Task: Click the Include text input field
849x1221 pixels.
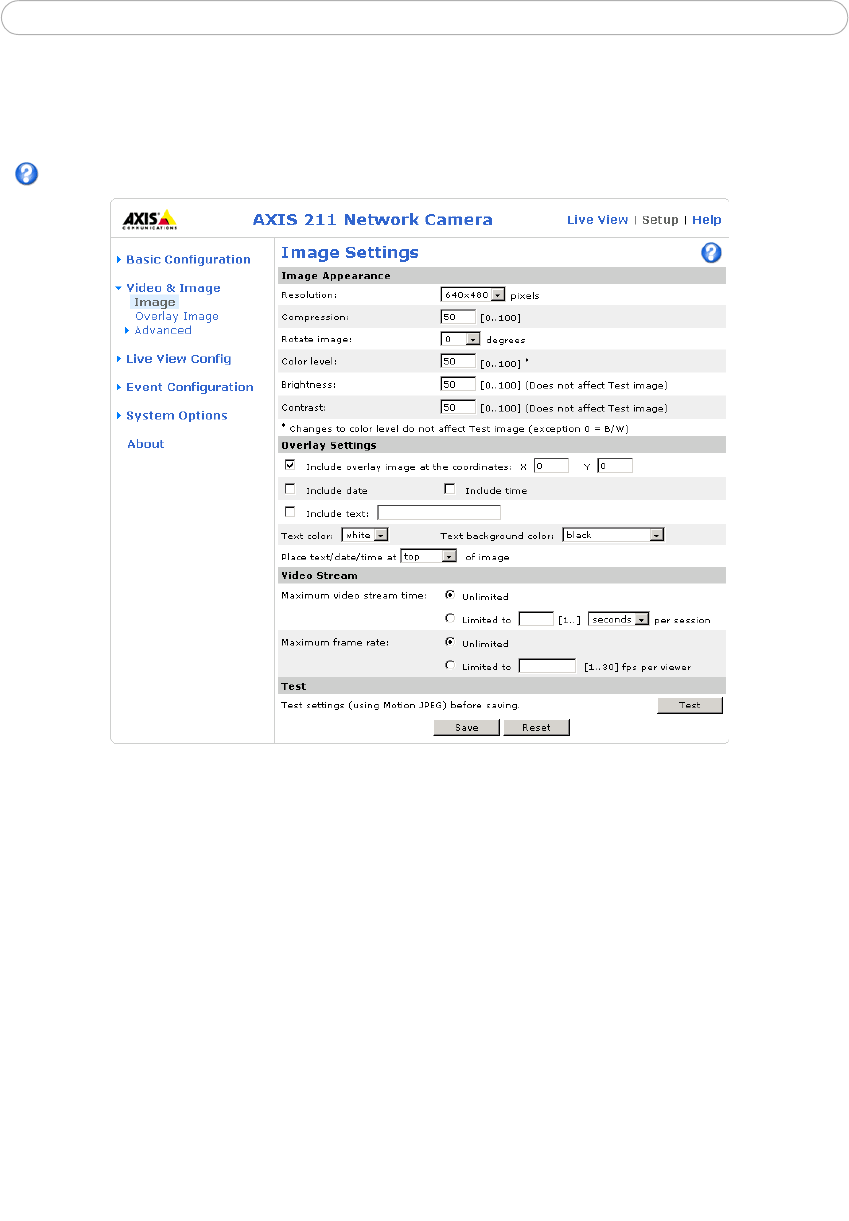Action: click(x=439, y=513)
